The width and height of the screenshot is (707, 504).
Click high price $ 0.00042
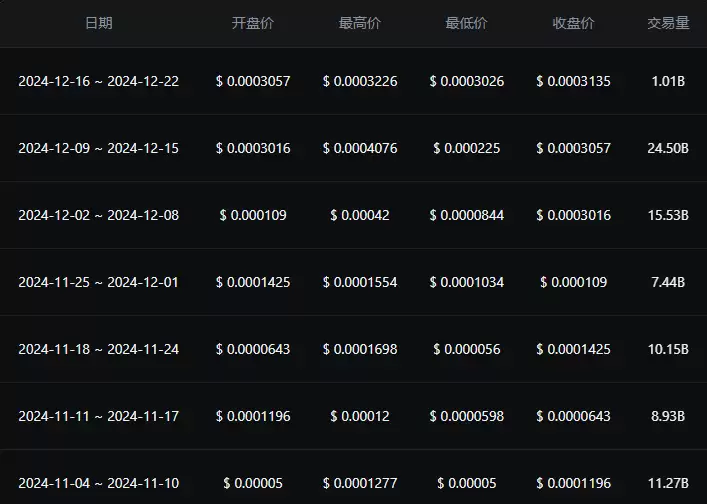pyautogui.click(x=360, y=215)
